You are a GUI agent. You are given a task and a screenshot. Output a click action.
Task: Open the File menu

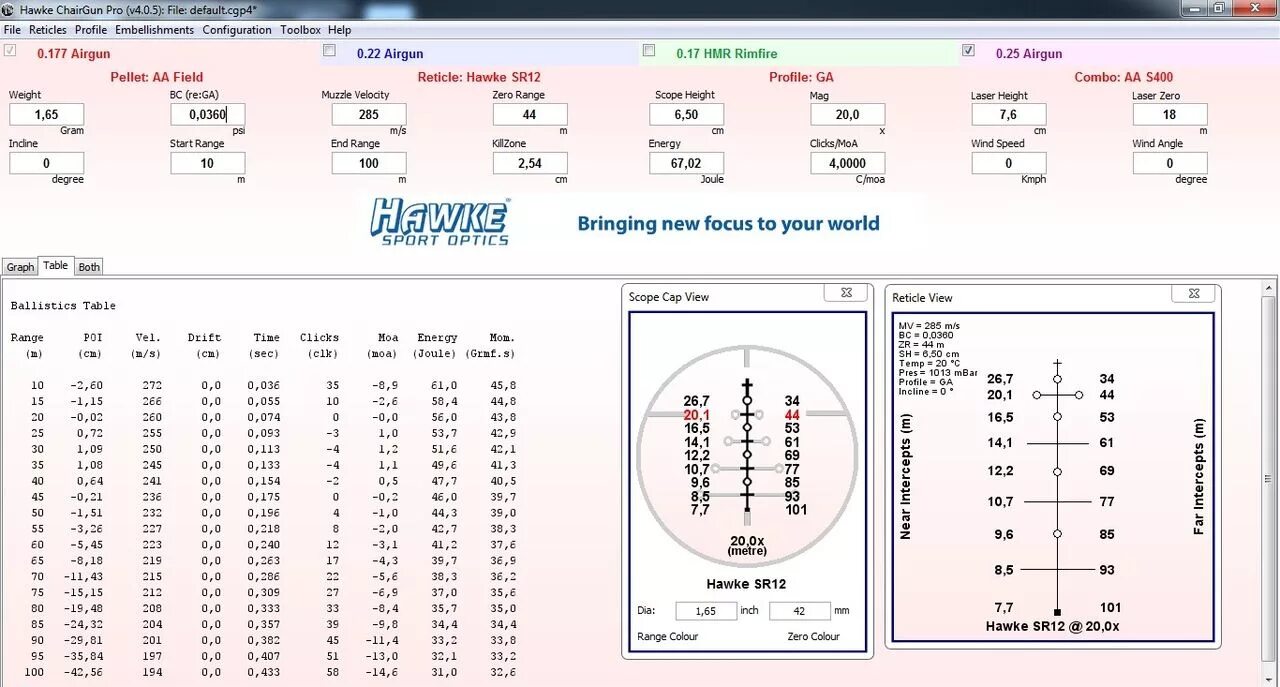pyautogui.click(x=12, y=30)
